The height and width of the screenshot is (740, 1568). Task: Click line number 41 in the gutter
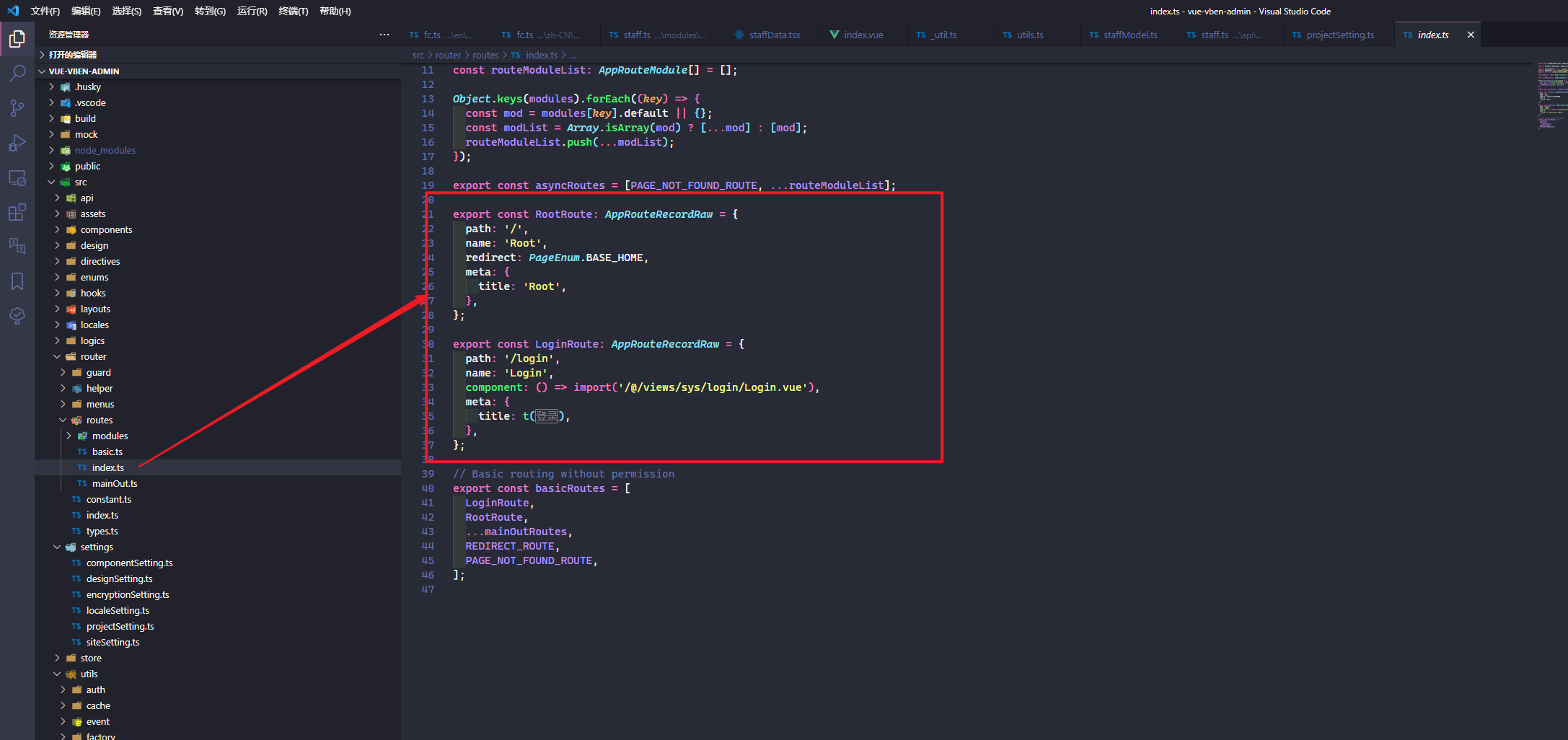(x=428, y=503)
